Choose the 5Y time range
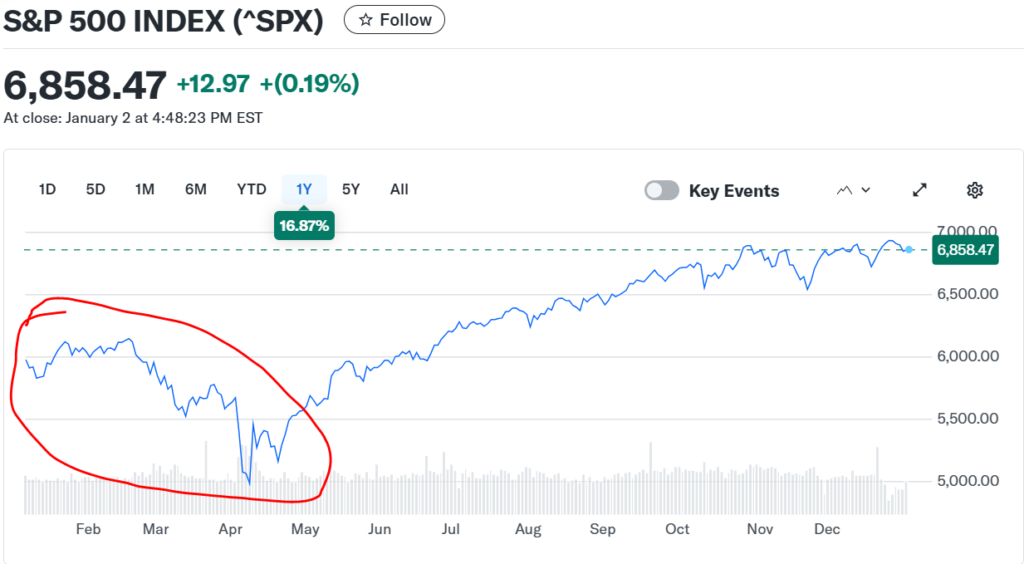The width and height of the screenshot is (1024, 564). [x=350, y=189]
